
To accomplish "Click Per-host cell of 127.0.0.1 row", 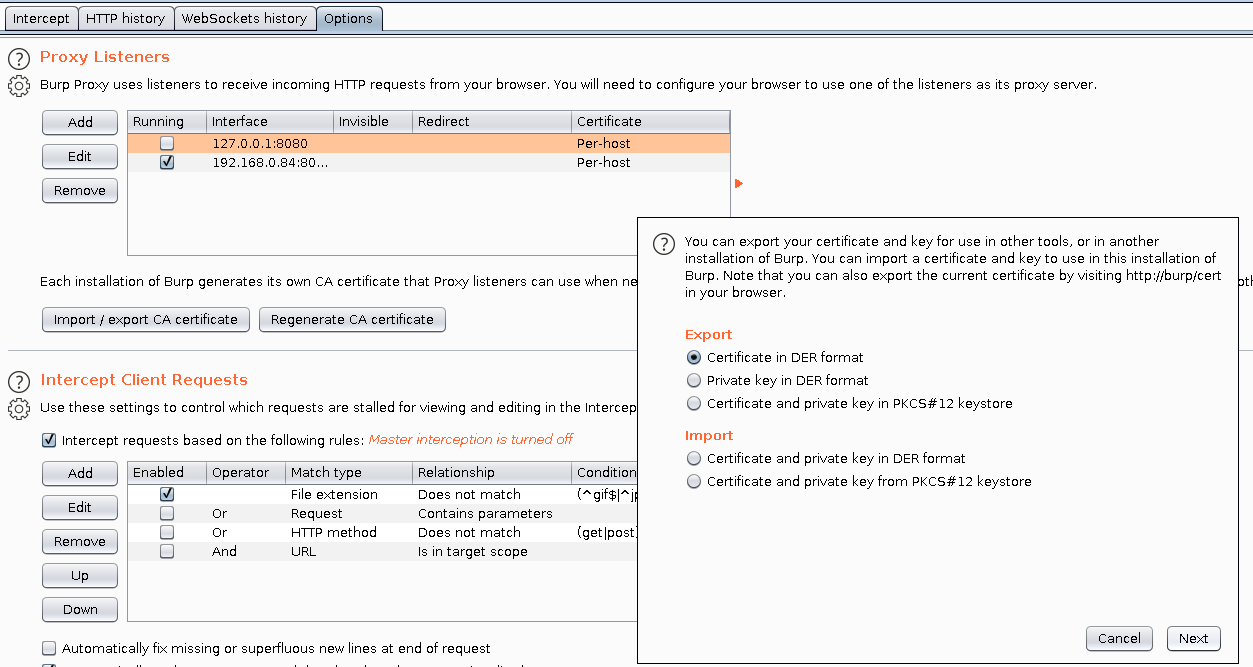I will [651, 143].
